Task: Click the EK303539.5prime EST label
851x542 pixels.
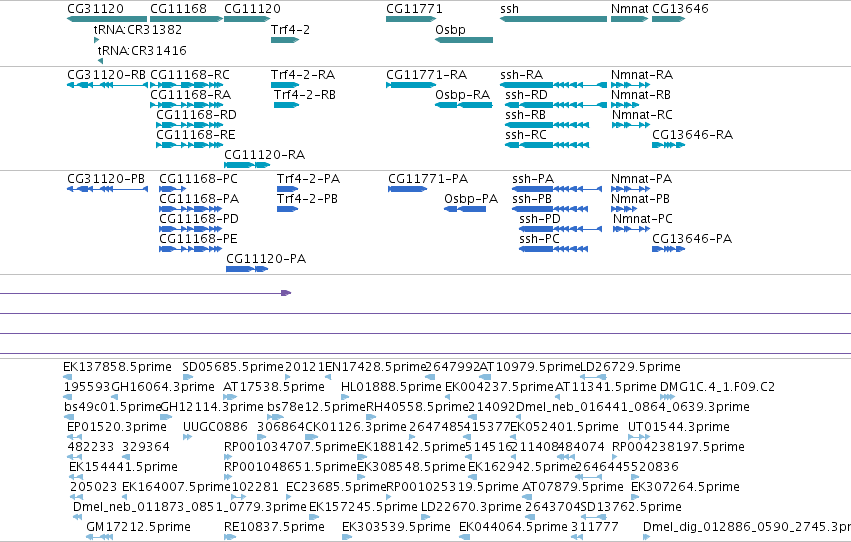Action: point(396,527)
